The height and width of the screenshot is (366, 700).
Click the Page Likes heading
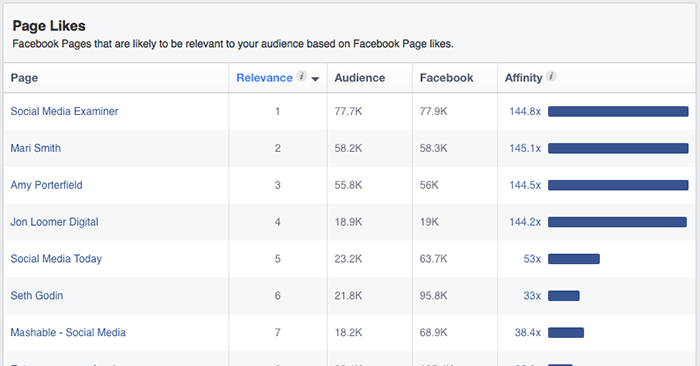pyautogui.click(x=49, y=26)
